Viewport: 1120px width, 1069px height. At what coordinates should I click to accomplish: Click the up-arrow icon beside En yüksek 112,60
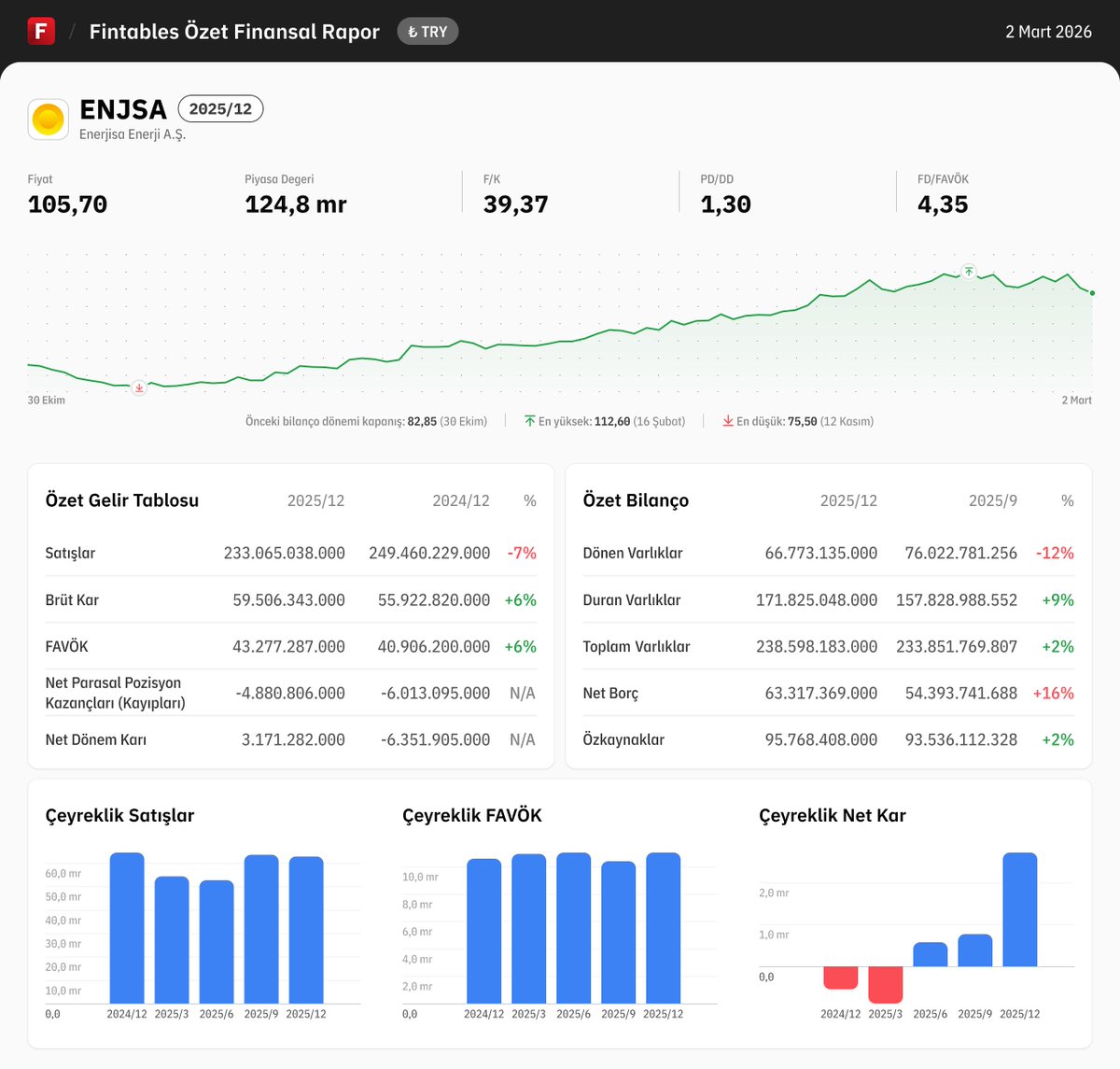(528, 420)
